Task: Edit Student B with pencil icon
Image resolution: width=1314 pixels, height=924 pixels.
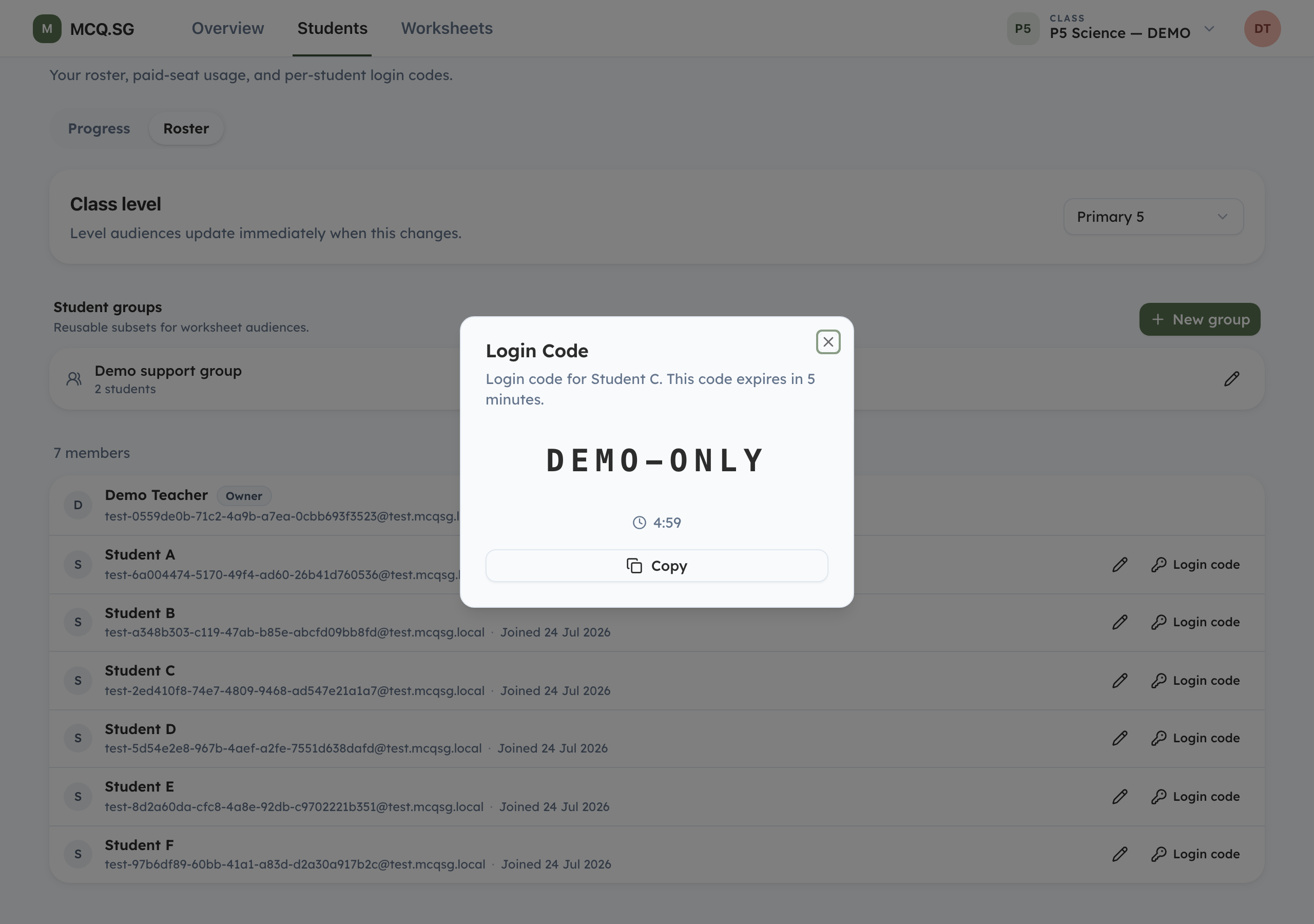Action: click(x=1119, y=622)
